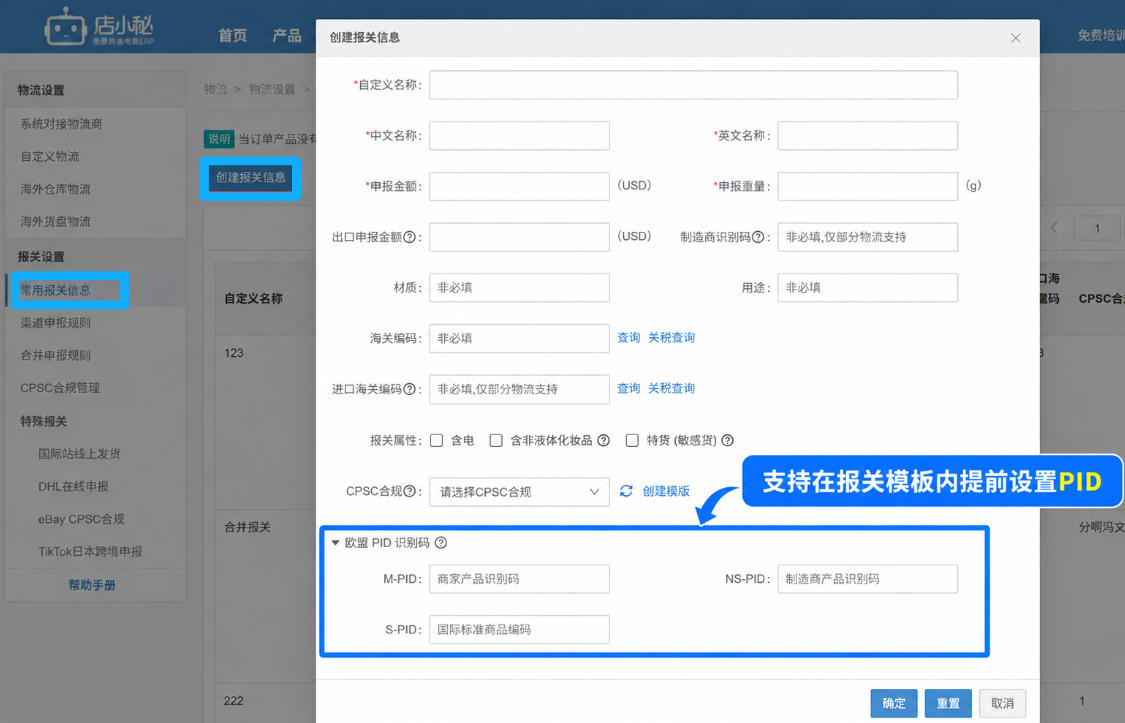
Task: Click the 自定义名称 input field
Action: point(693,85)
